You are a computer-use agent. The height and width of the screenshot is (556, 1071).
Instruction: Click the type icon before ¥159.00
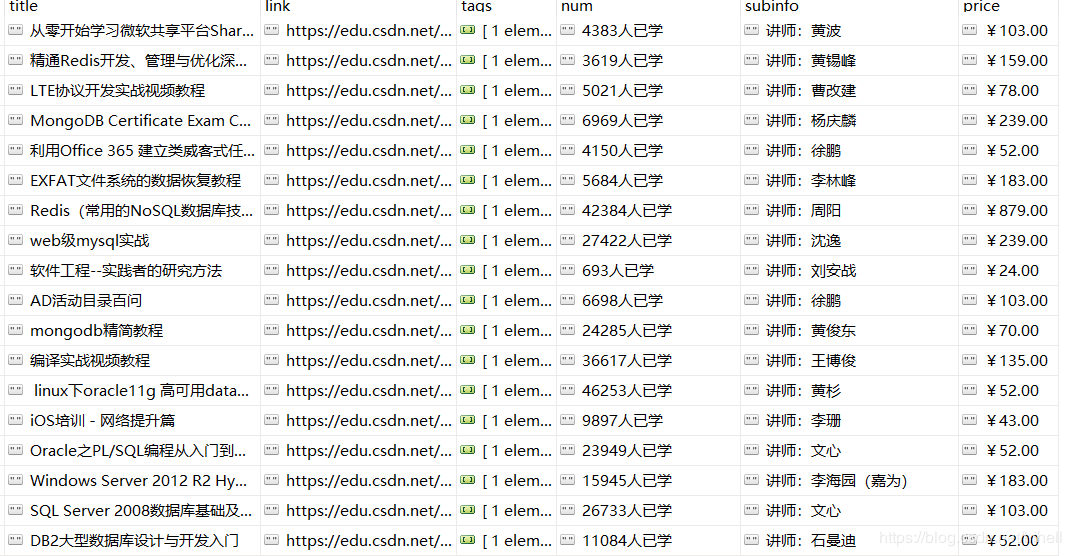(x=969, y=60)
